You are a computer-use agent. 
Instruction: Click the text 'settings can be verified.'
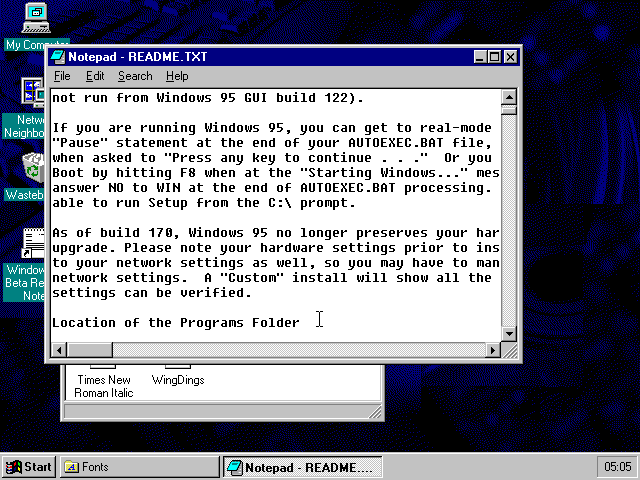[x=152, y=293]
